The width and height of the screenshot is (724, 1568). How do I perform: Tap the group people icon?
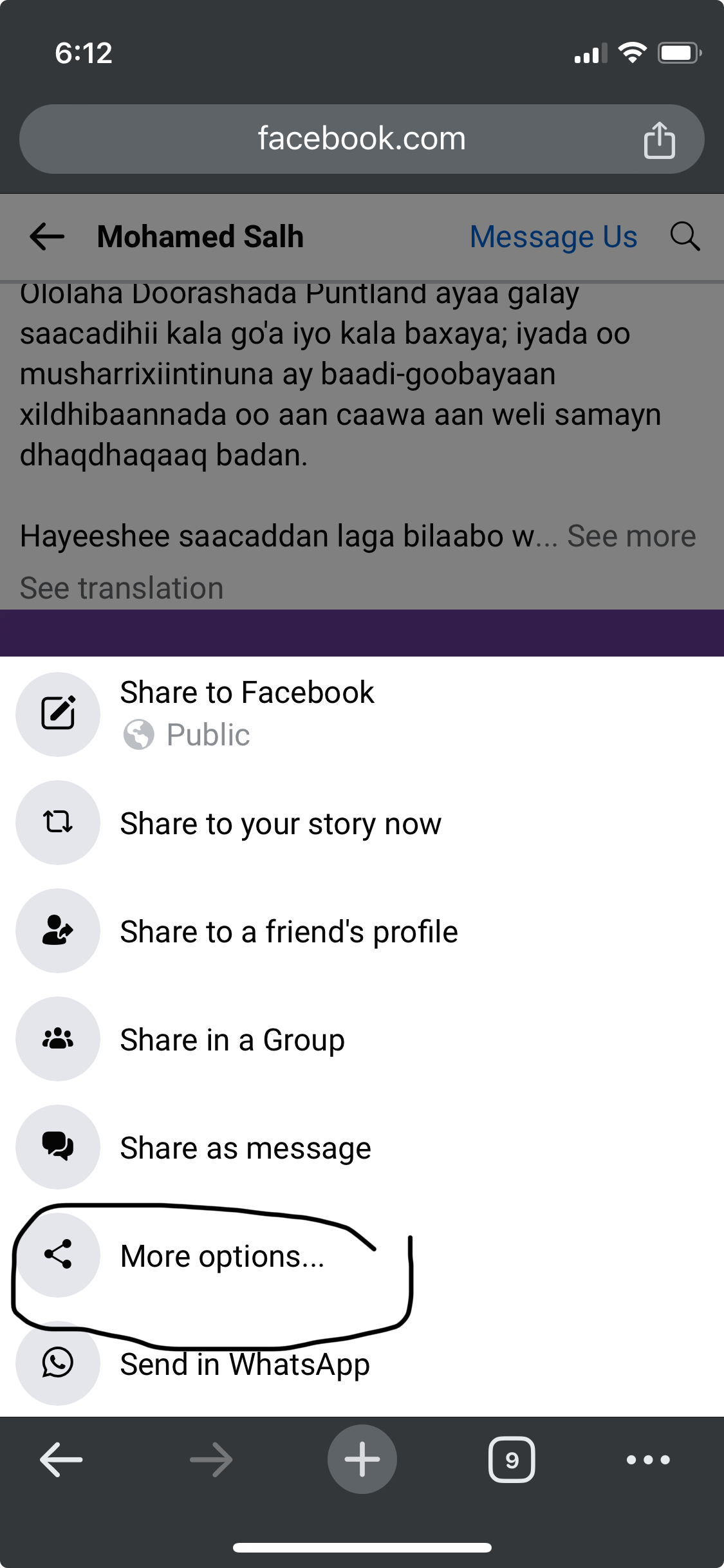[58, 1038]
